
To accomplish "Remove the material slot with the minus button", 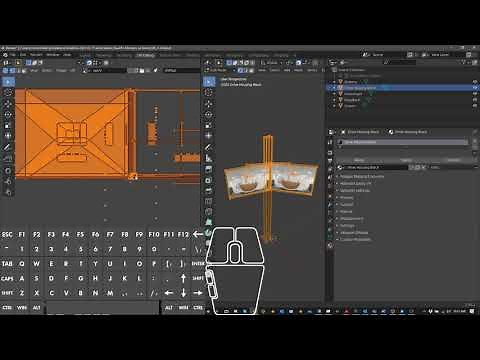I will point(475,147).
